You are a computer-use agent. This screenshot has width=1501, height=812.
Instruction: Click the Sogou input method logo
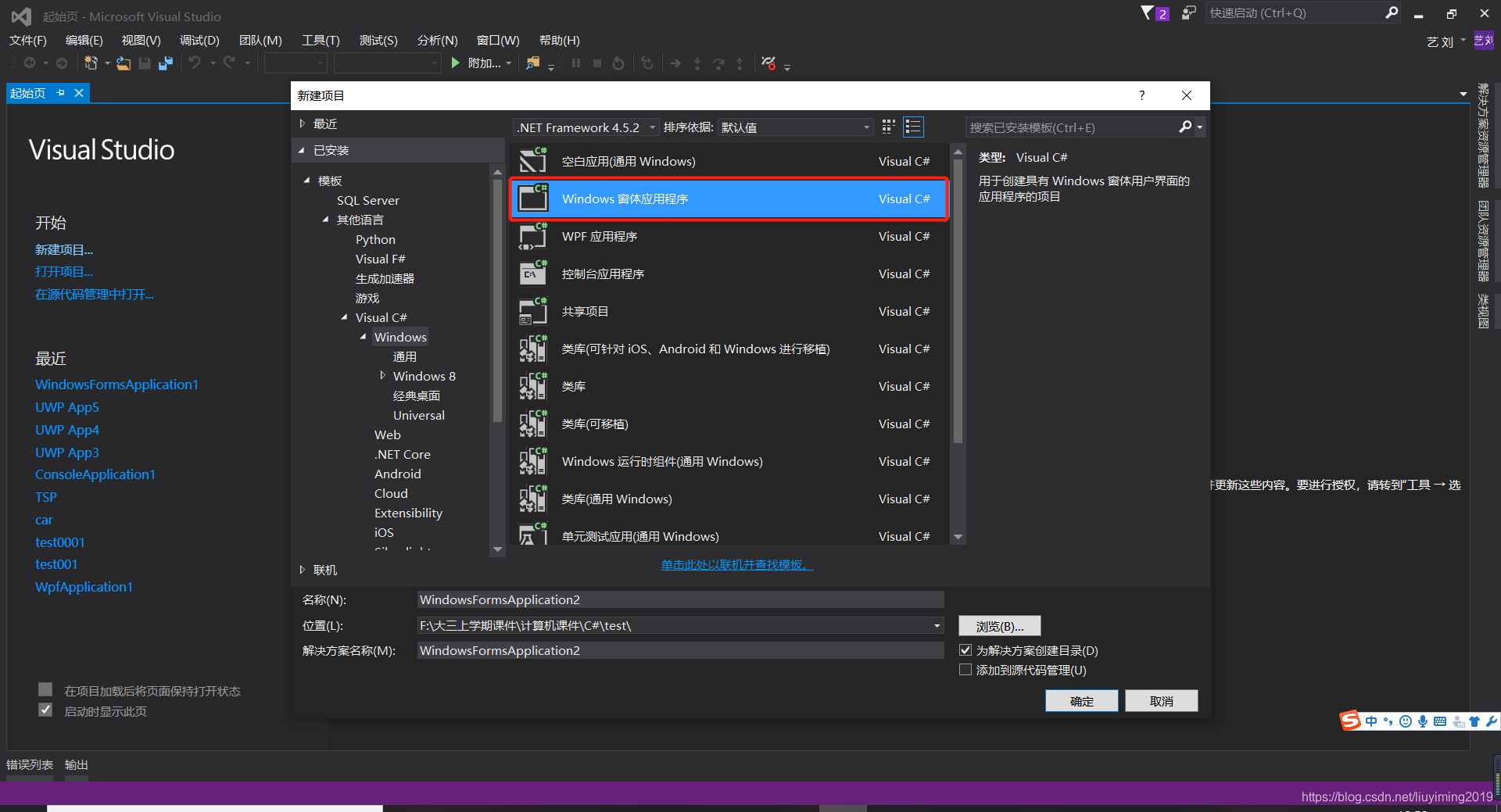coord(1351,721)
